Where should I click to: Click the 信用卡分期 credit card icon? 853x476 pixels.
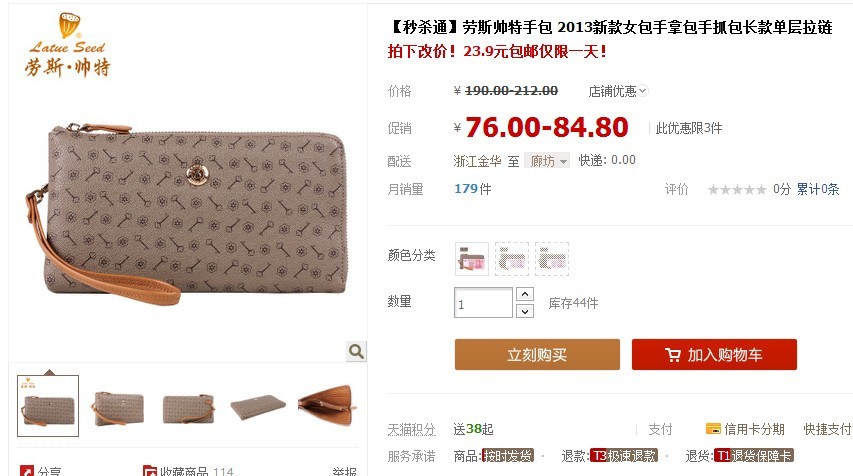[713, 429]
